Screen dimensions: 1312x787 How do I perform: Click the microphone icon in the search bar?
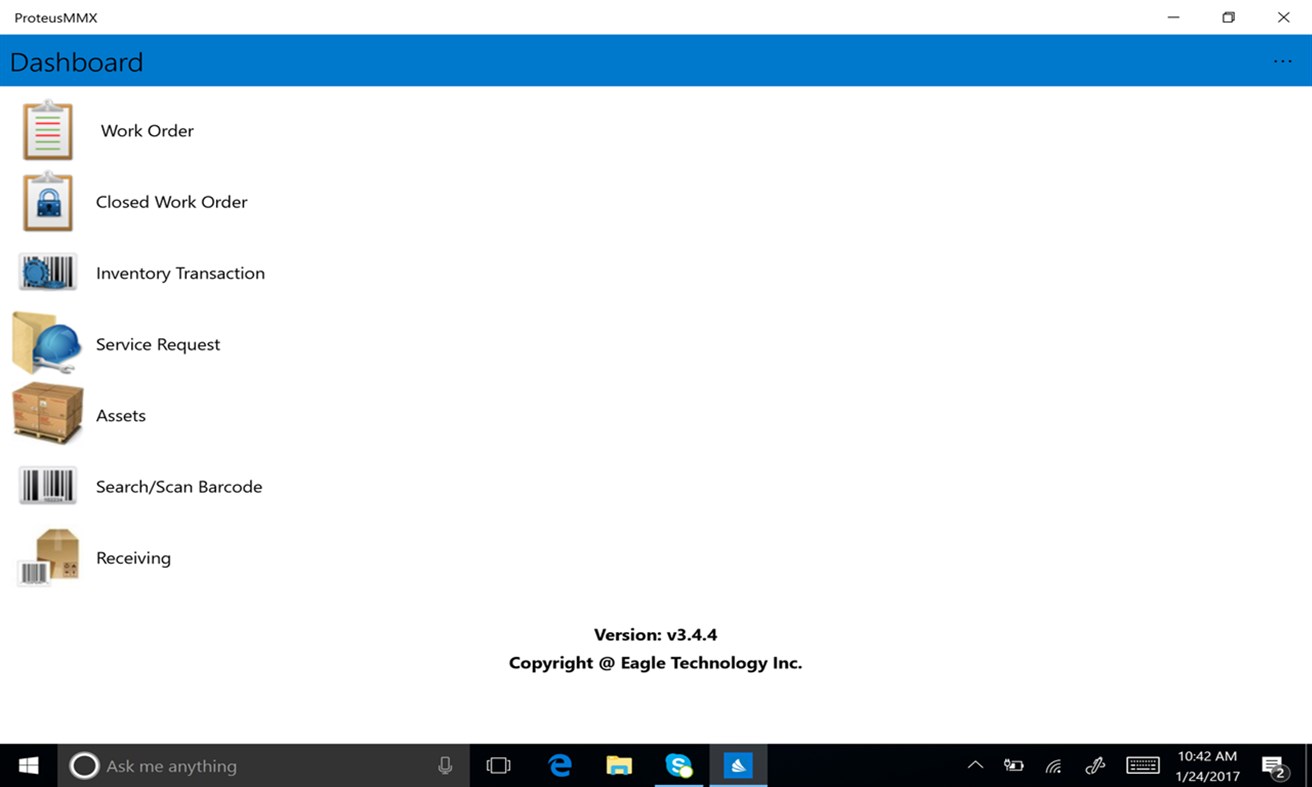pos(444,765)
